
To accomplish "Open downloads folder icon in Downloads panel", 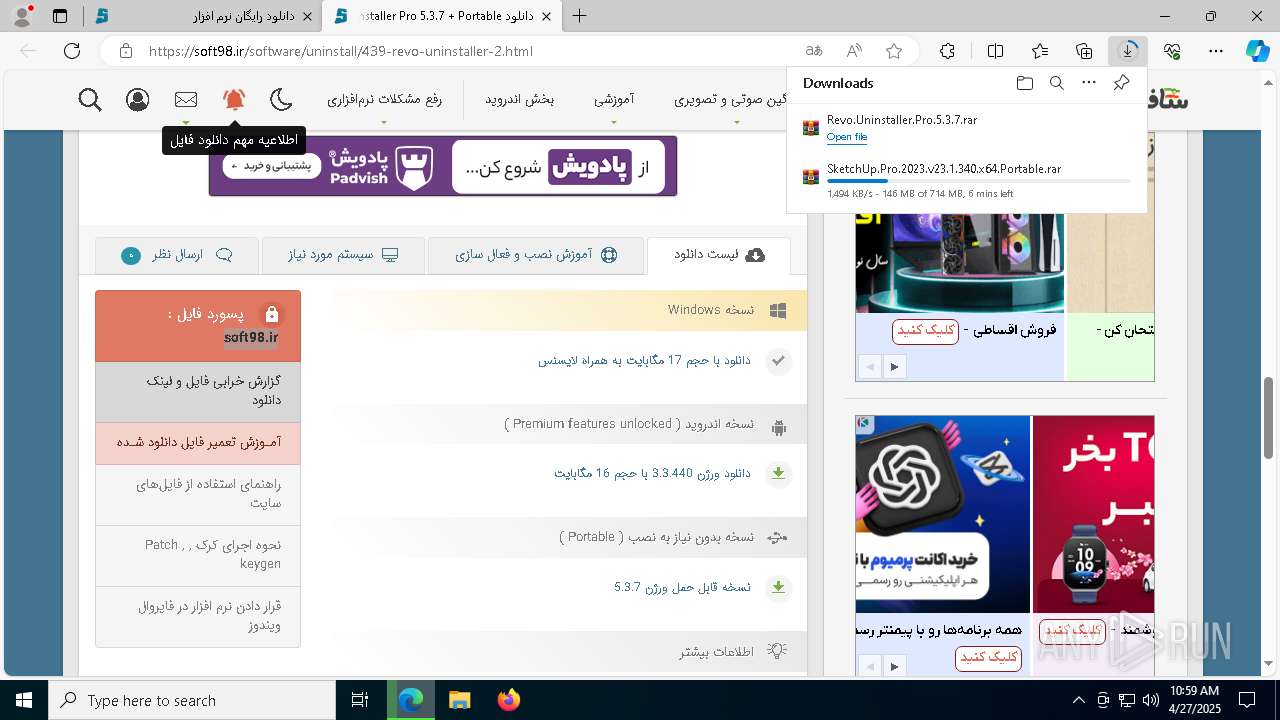I will (x=1024, y=83).
